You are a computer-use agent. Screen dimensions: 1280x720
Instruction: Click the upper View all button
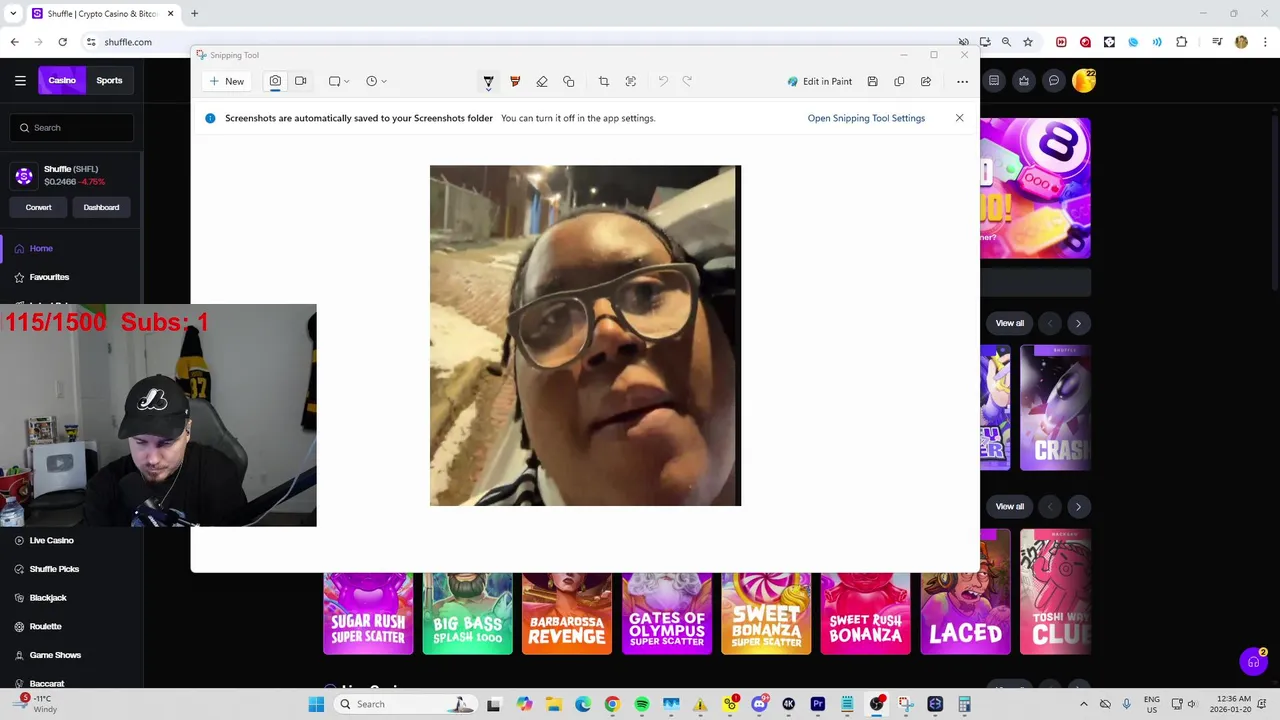click(x=1009, y=323)
